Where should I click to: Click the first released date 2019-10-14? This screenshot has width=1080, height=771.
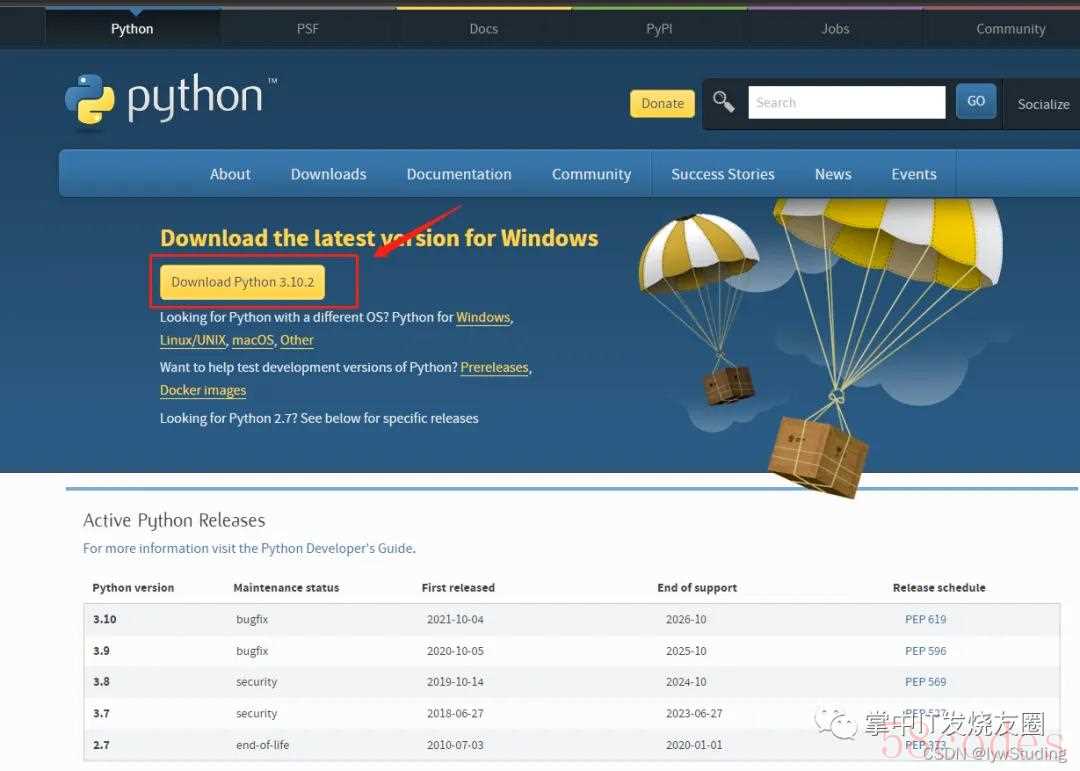click(455, 682)
